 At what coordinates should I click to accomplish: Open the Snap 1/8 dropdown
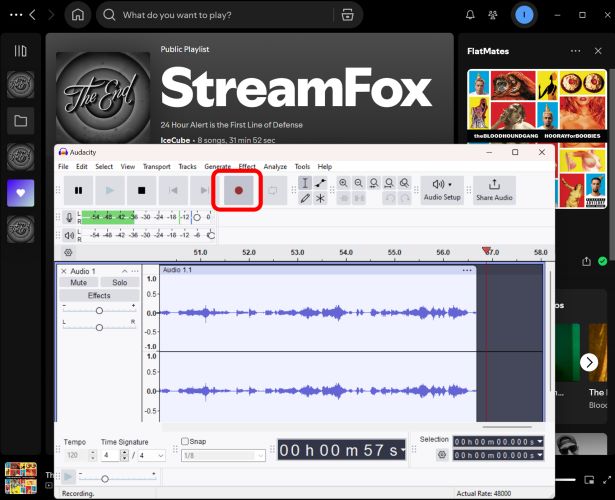(x=223, y=456)
